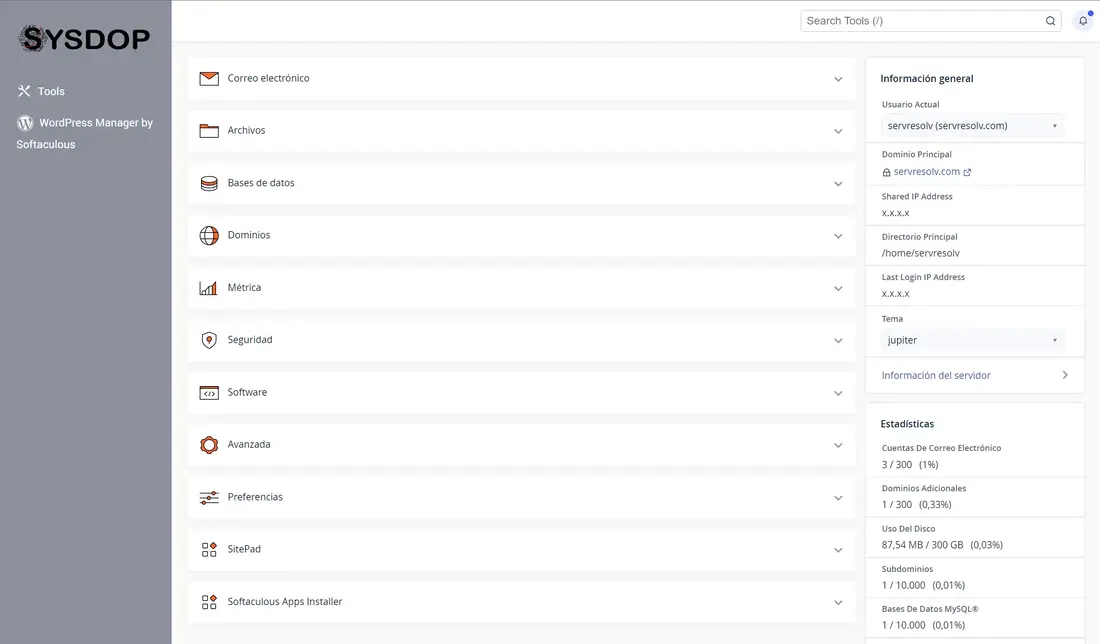Click the 3 / 300 email accounts statistic
This screenshot has width=1100, height=644.
[x=910, y=465]
